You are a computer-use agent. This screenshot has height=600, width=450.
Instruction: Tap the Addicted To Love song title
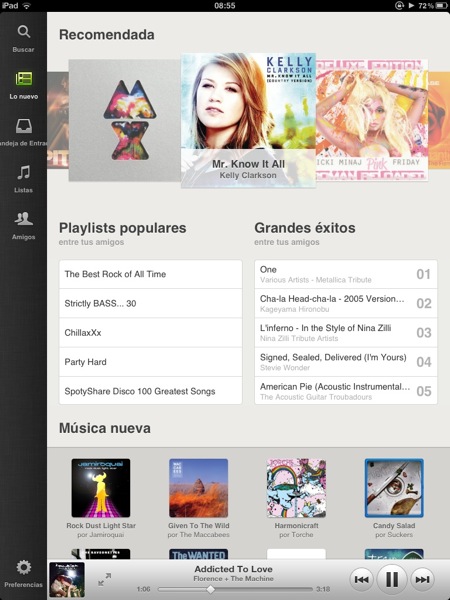click(233, 569)
